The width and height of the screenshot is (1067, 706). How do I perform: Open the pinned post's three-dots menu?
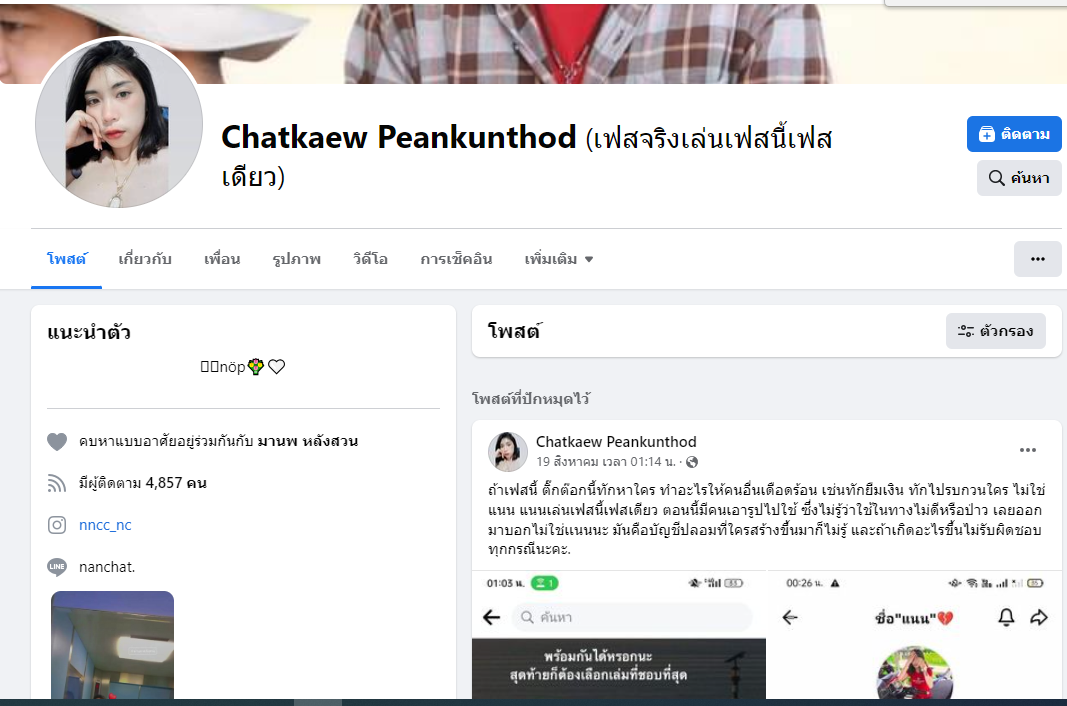coord(1028,450)
